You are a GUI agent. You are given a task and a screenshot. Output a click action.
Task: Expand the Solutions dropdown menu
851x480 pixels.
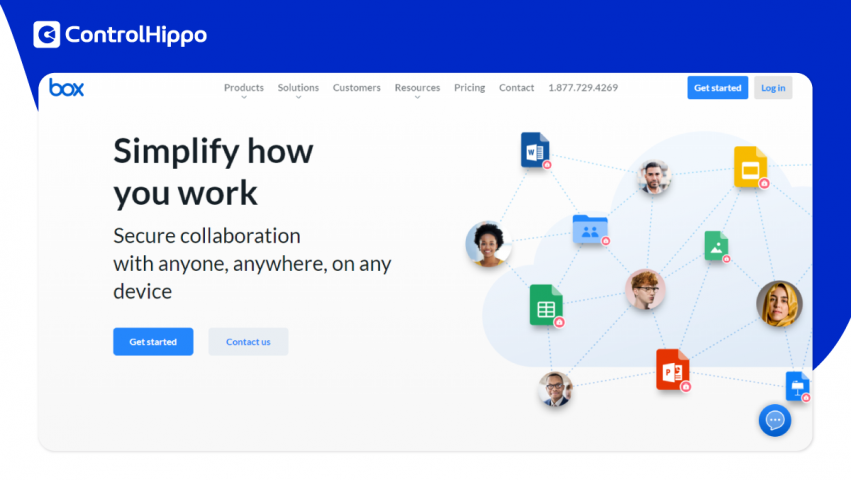[298, 88]
